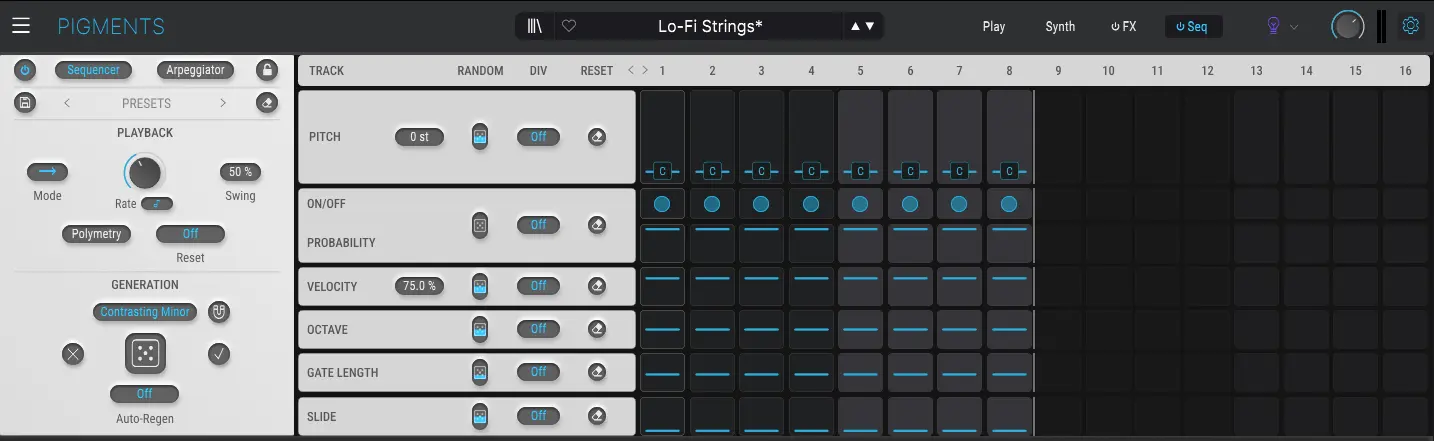Click the Swing 50 % value field
The height and width of the screenshot is (441, 1434).
(x=240, y=172)
